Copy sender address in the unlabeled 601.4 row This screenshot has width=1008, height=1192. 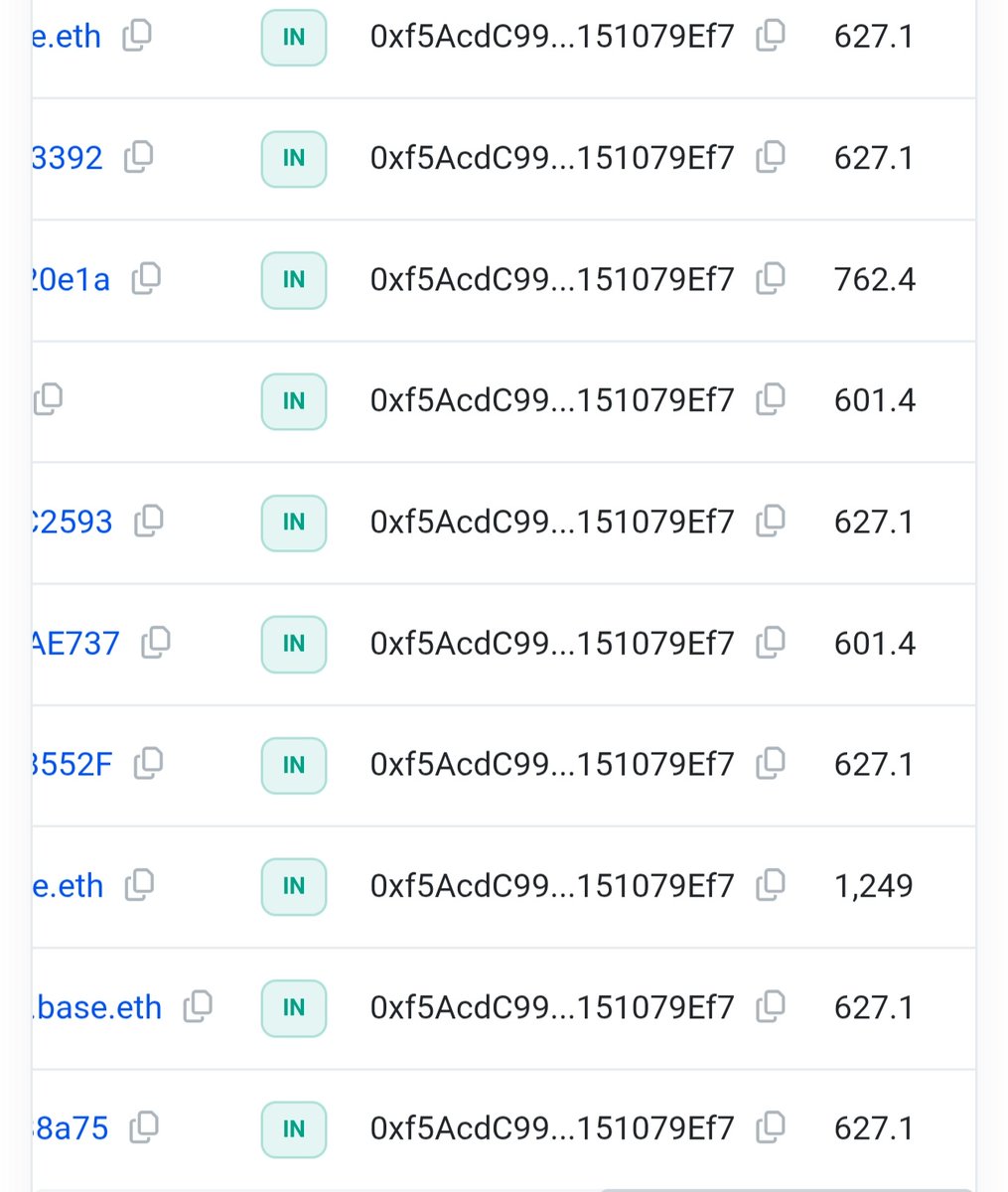[48, 399]
